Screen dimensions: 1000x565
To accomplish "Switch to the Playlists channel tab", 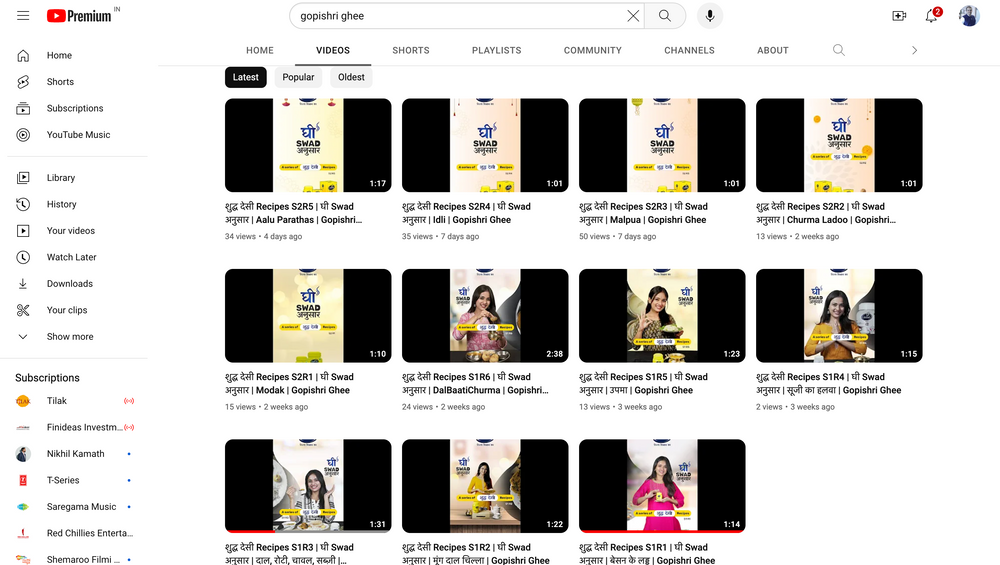I will click(x=497, y=50).
